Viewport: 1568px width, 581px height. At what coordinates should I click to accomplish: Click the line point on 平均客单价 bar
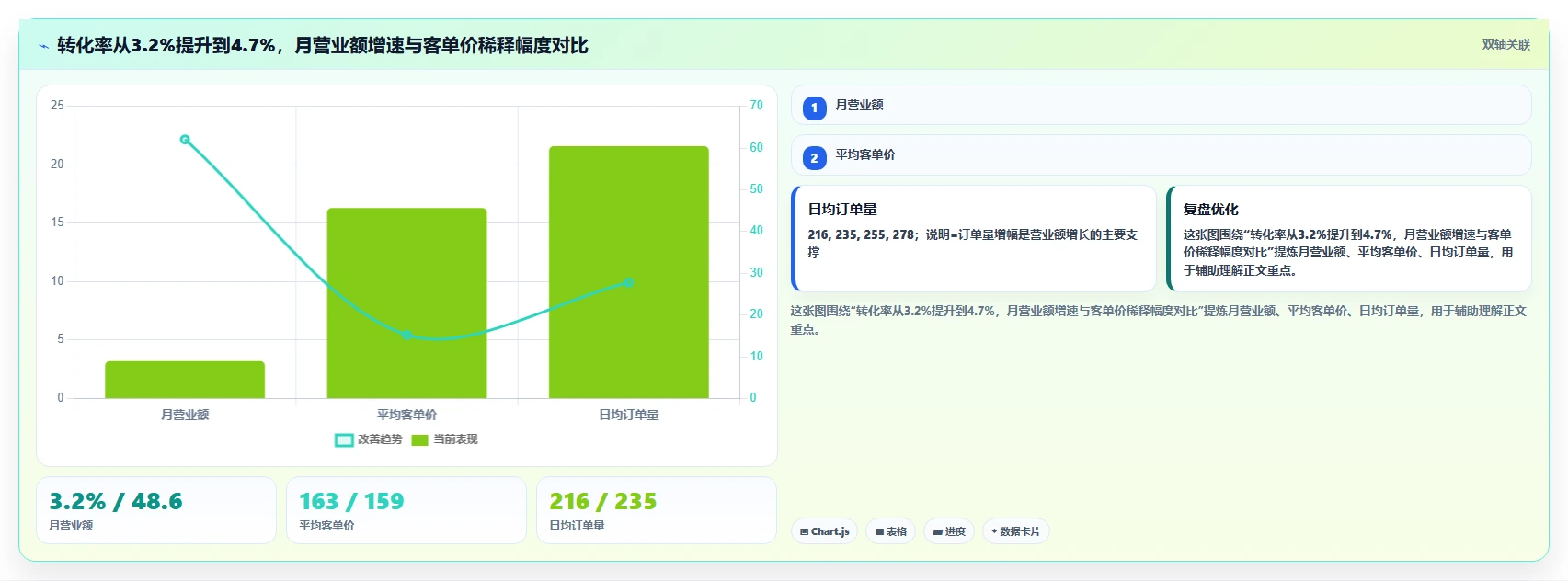pyautogui.click(x=406, y=335)
